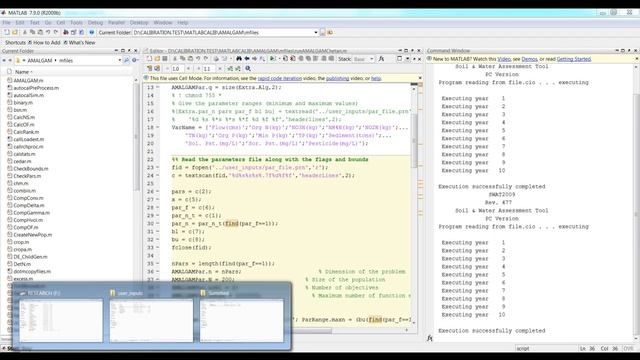Search icon in Current Folder panel
The width and height of the screenshot is (640, 360).
coord(126,60)
